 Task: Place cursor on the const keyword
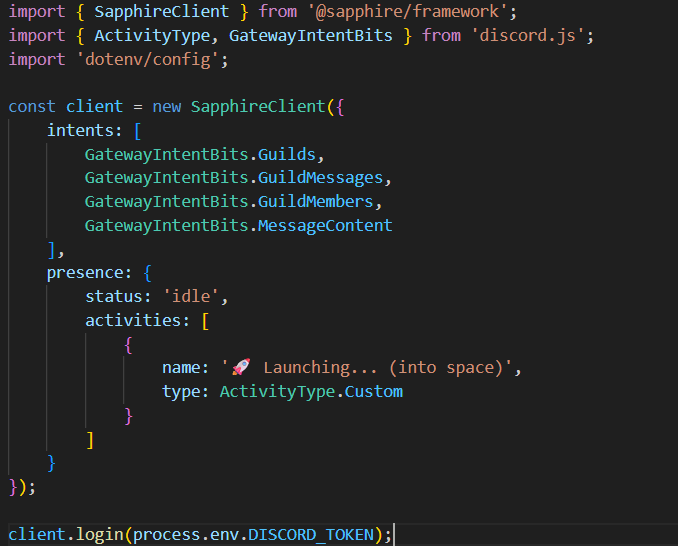coord(32,106)
